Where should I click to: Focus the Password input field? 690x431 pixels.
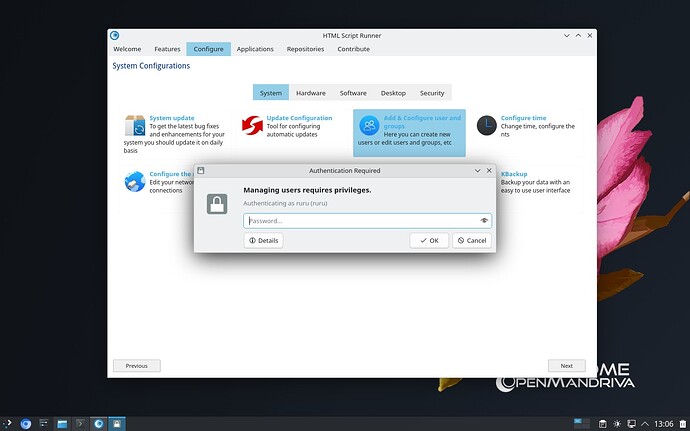[x=360, y=220]
